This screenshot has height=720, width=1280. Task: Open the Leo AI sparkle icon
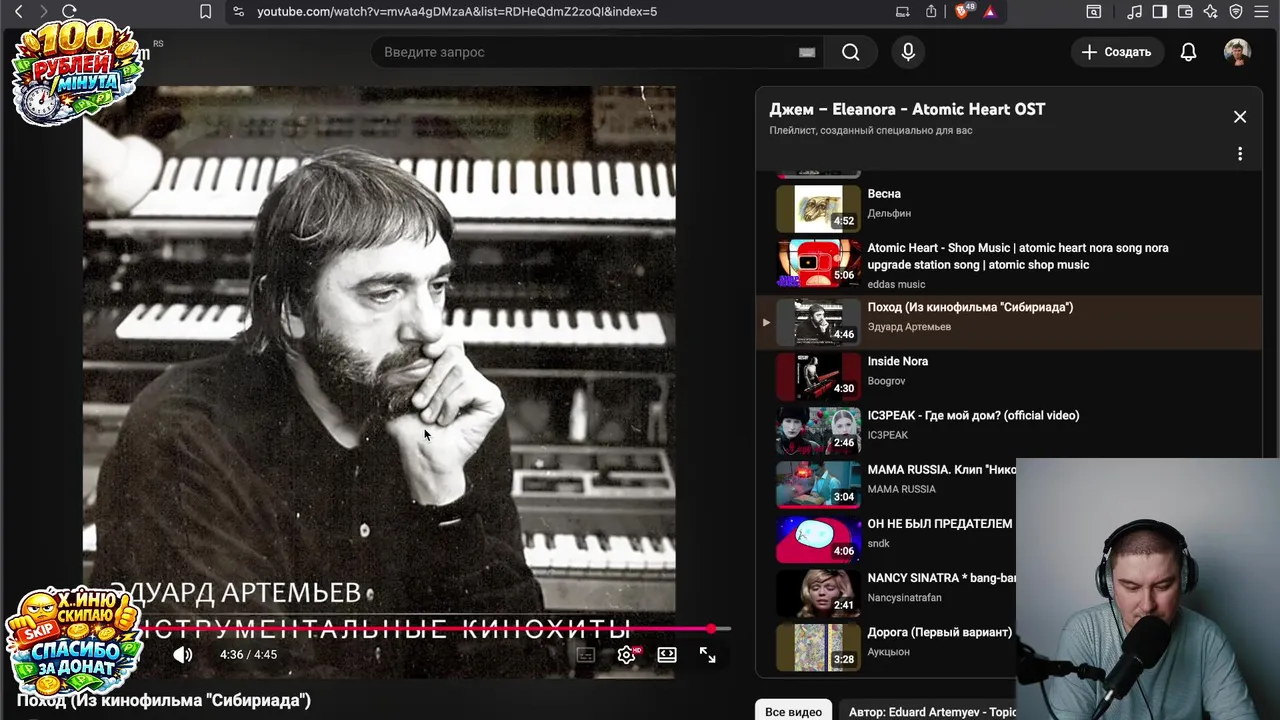(1211, 12)
